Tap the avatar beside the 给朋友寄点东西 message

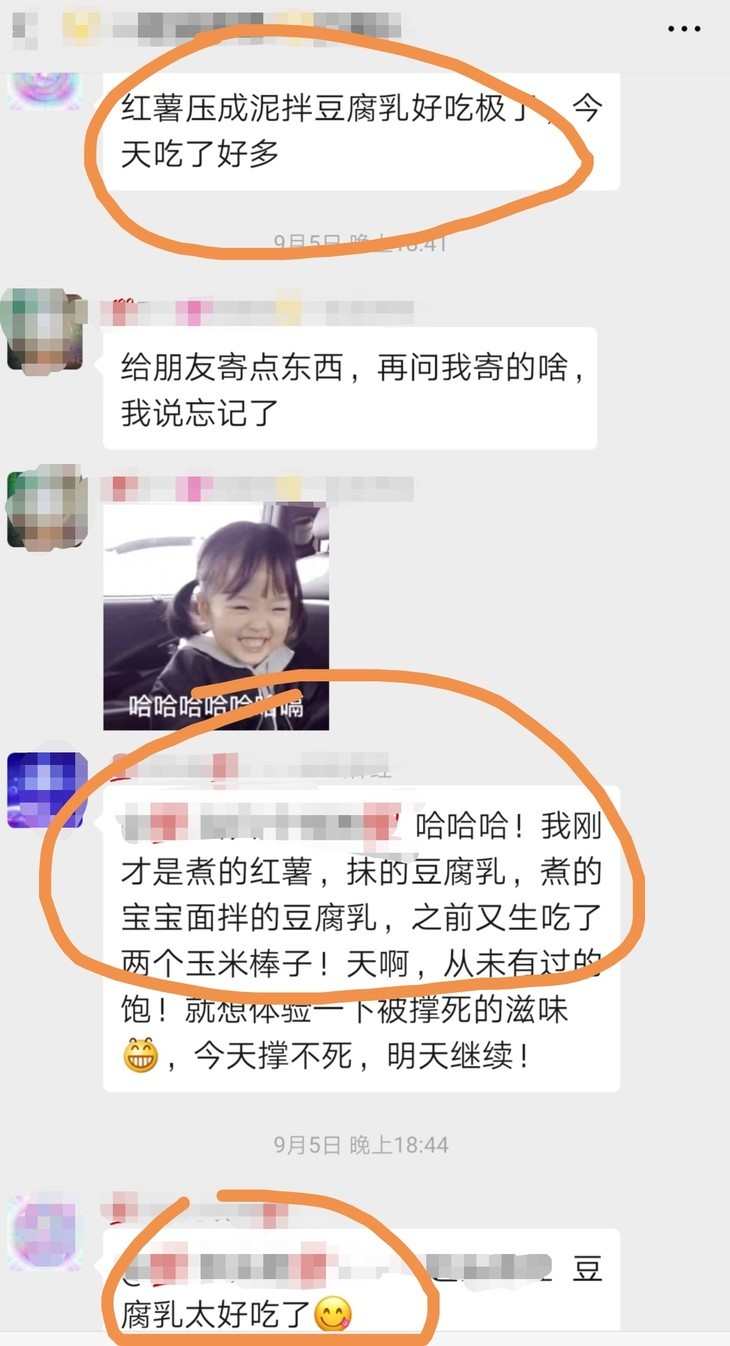click(46, 329)
